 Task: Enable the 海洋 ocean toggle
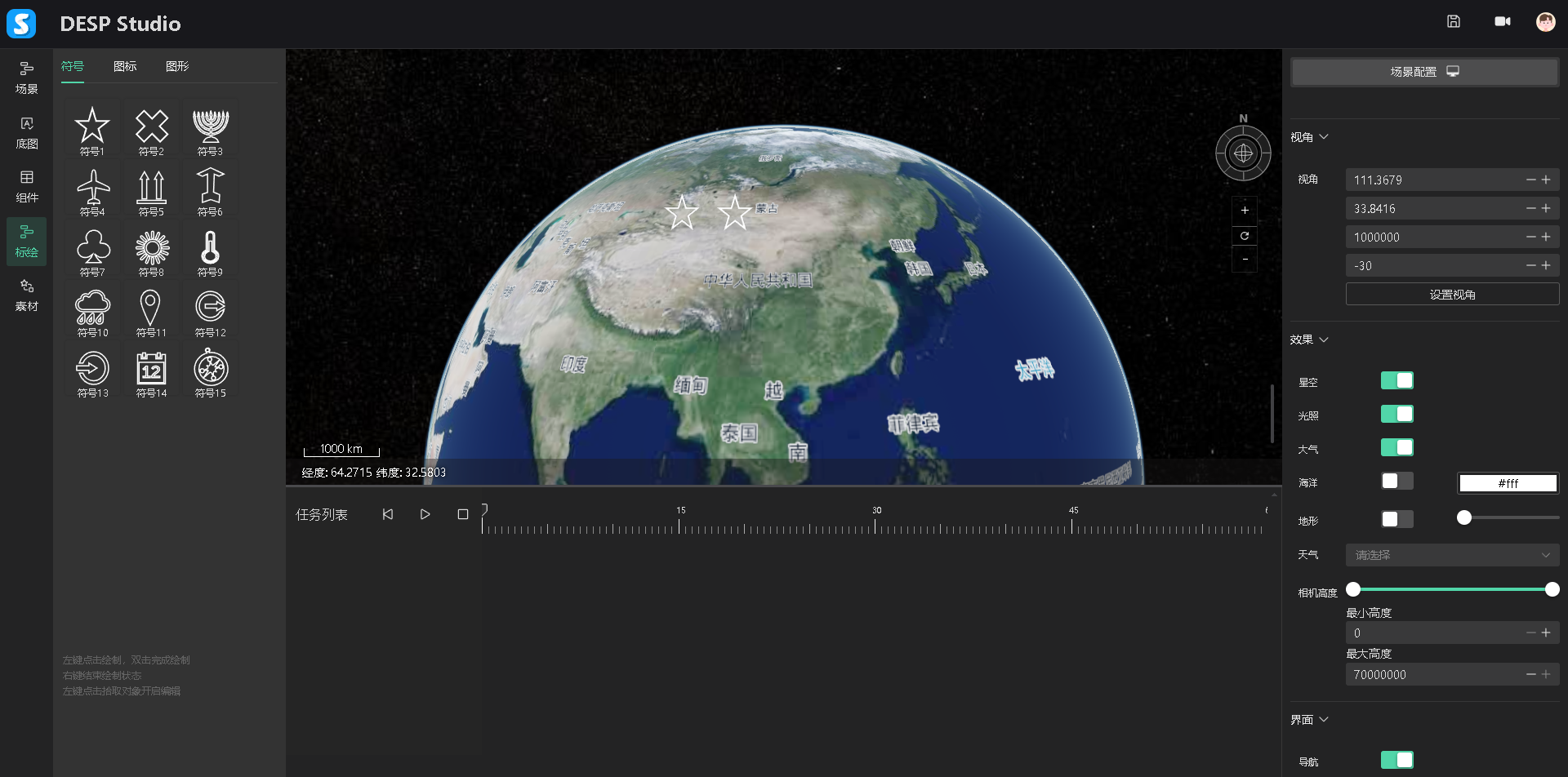(x=1396, y=482)
